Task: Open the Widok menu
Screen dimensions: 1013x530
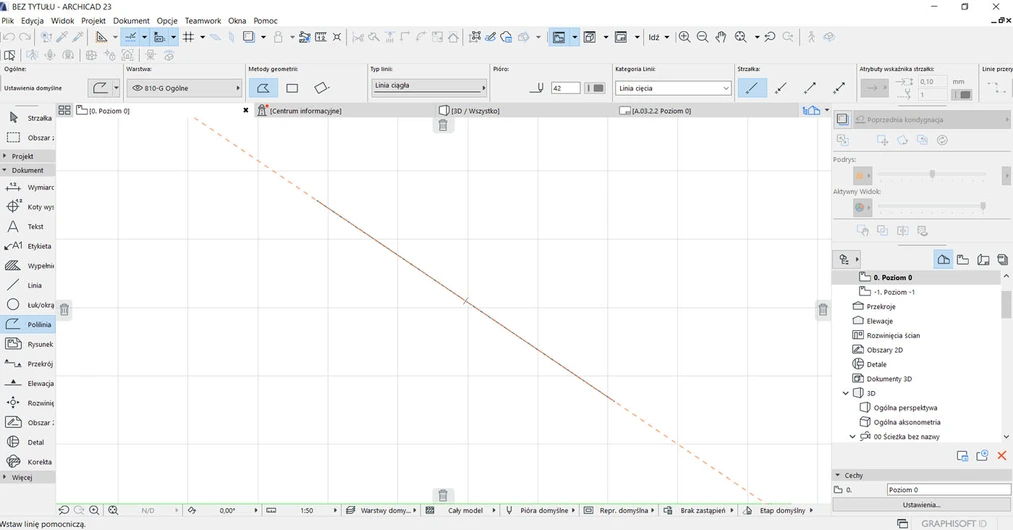Action: tap(63, 21)
